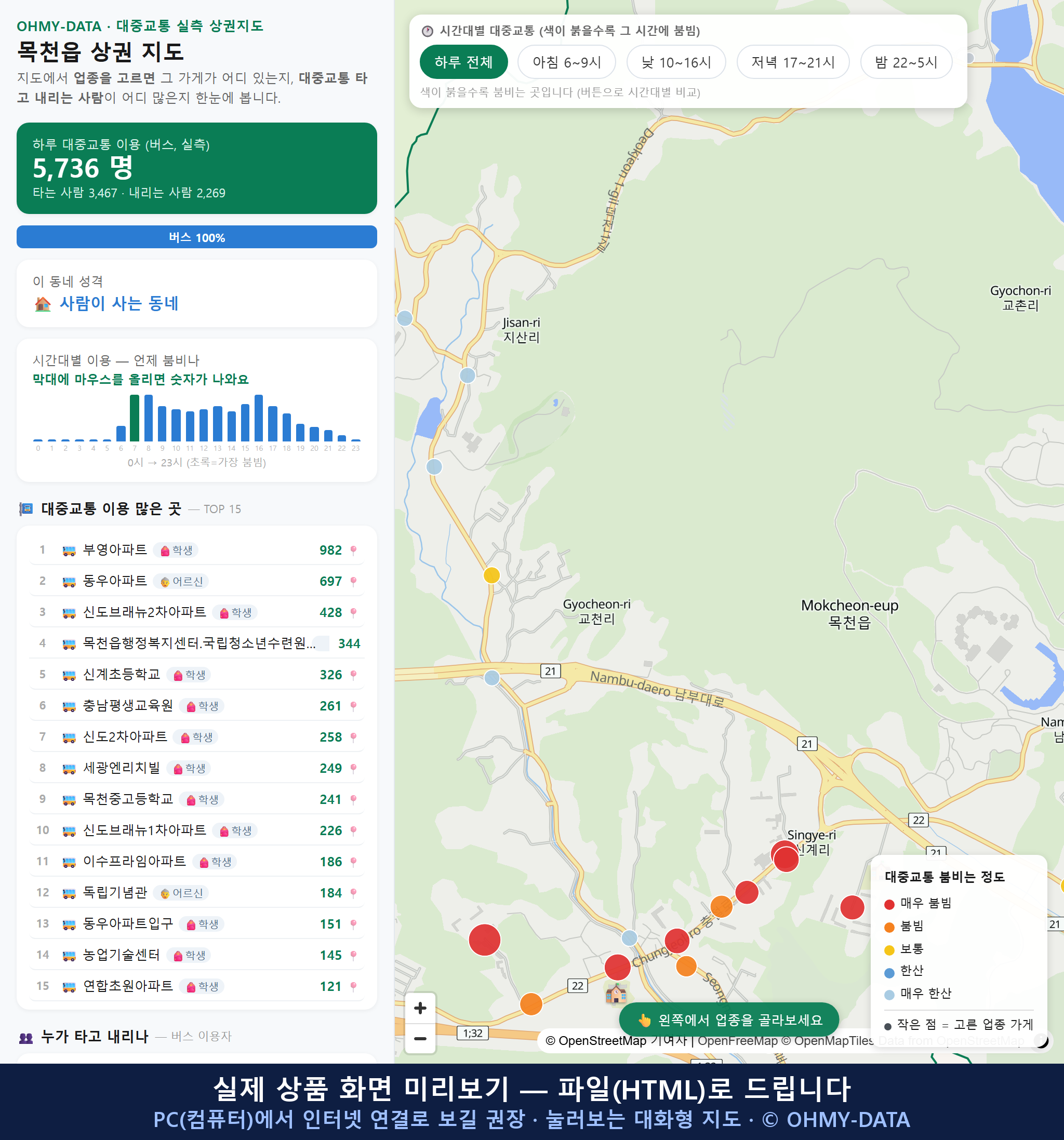The image size is (1064, 1140).
Task: Click the pin icon for 이수프라임아파트
Action: tap(353, 861)
